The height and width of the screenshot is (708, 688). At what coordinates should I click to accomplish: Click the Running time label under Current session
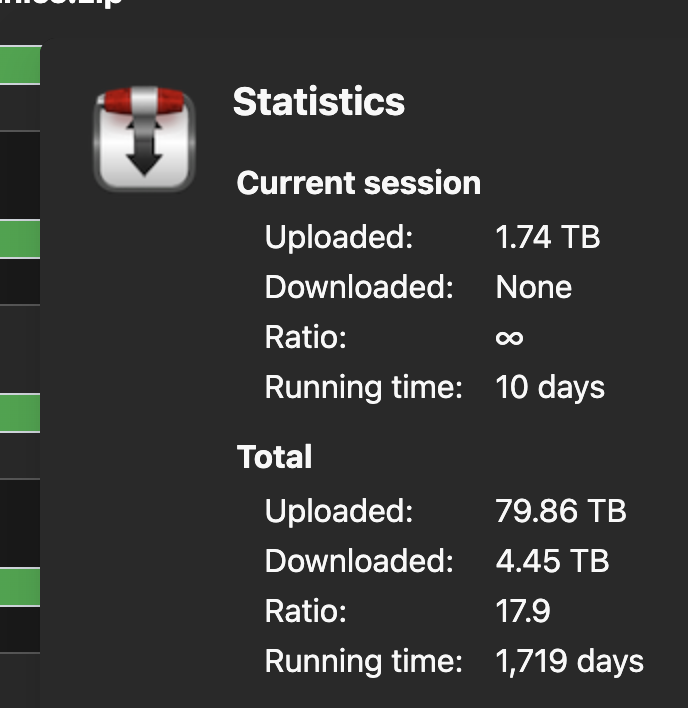[364, 387]
